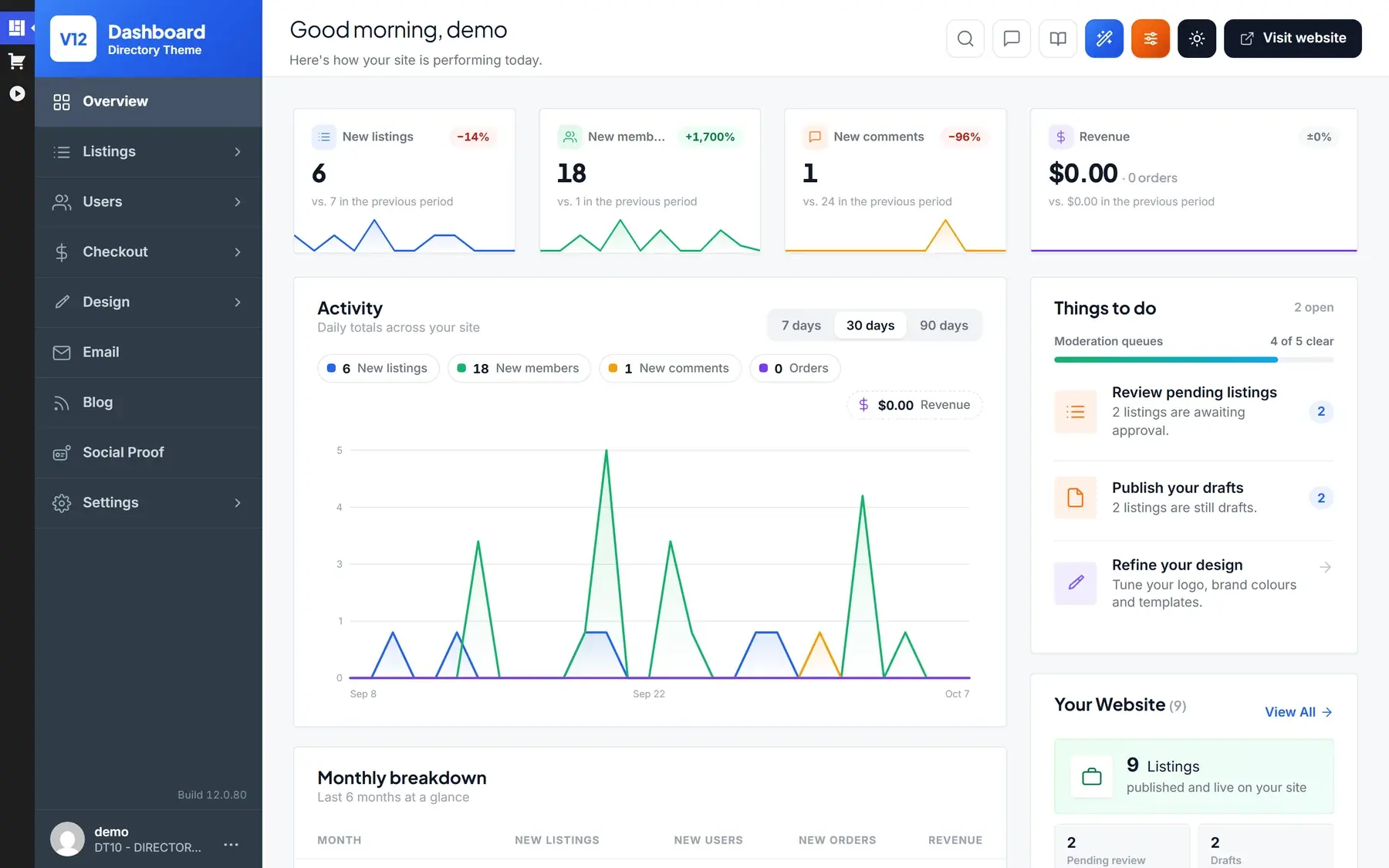Click the V12 logo badge
Screen dimensions: 1389x868
click(x=73, y=39)
